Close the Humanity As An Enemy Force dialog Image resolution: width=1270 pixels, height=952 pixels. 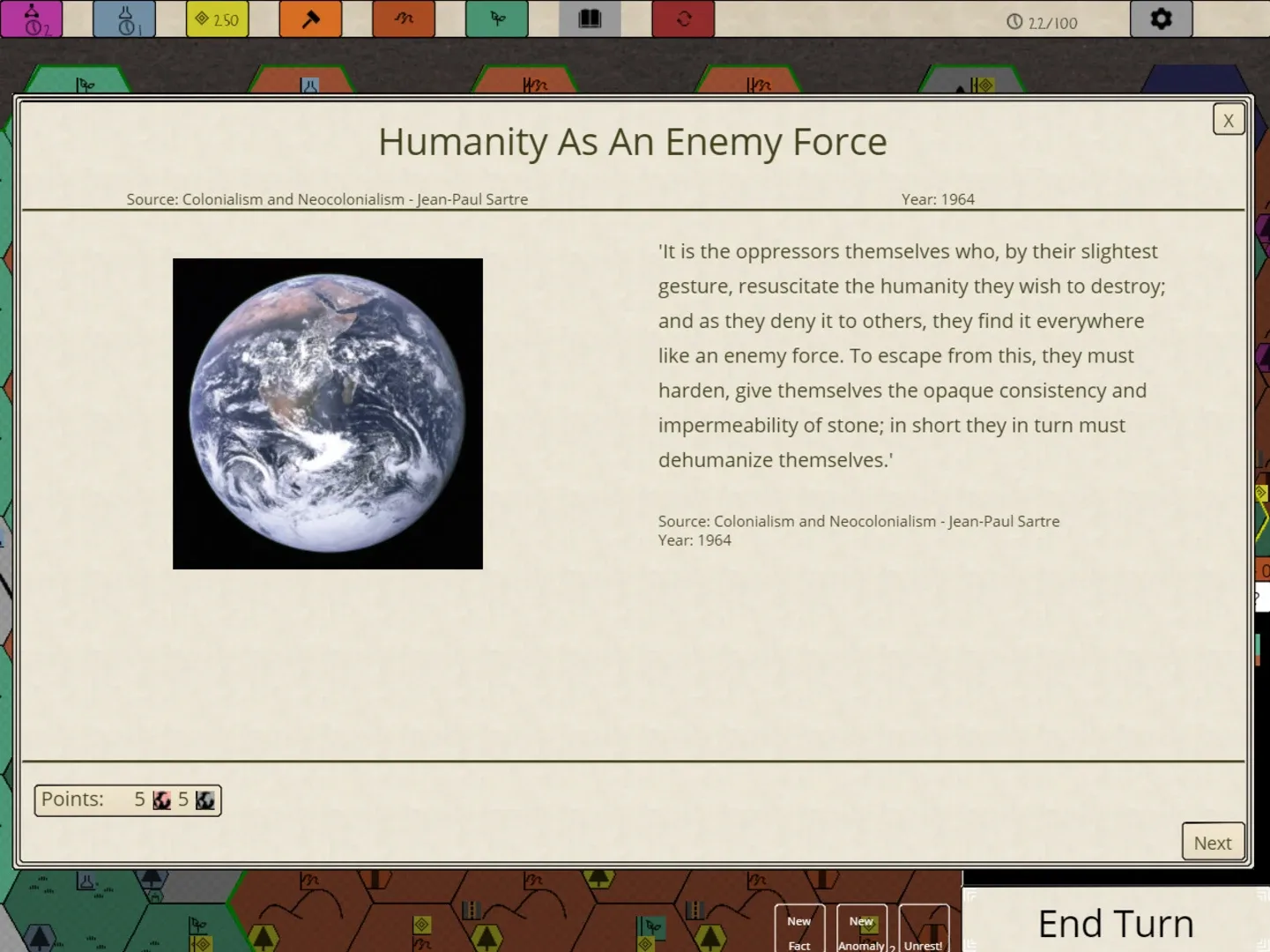tap(1228, 120)
